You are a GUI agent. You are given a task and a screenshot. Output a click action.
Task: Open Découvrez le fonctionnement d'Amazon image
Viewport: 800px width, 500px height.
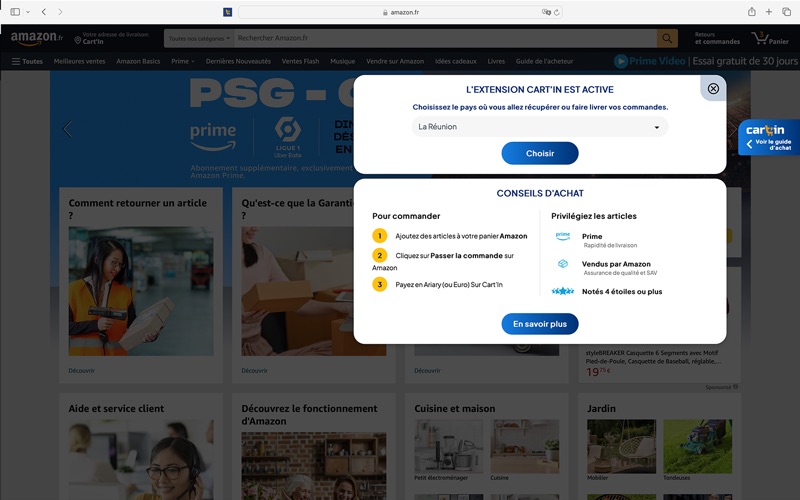click(314, 466)
